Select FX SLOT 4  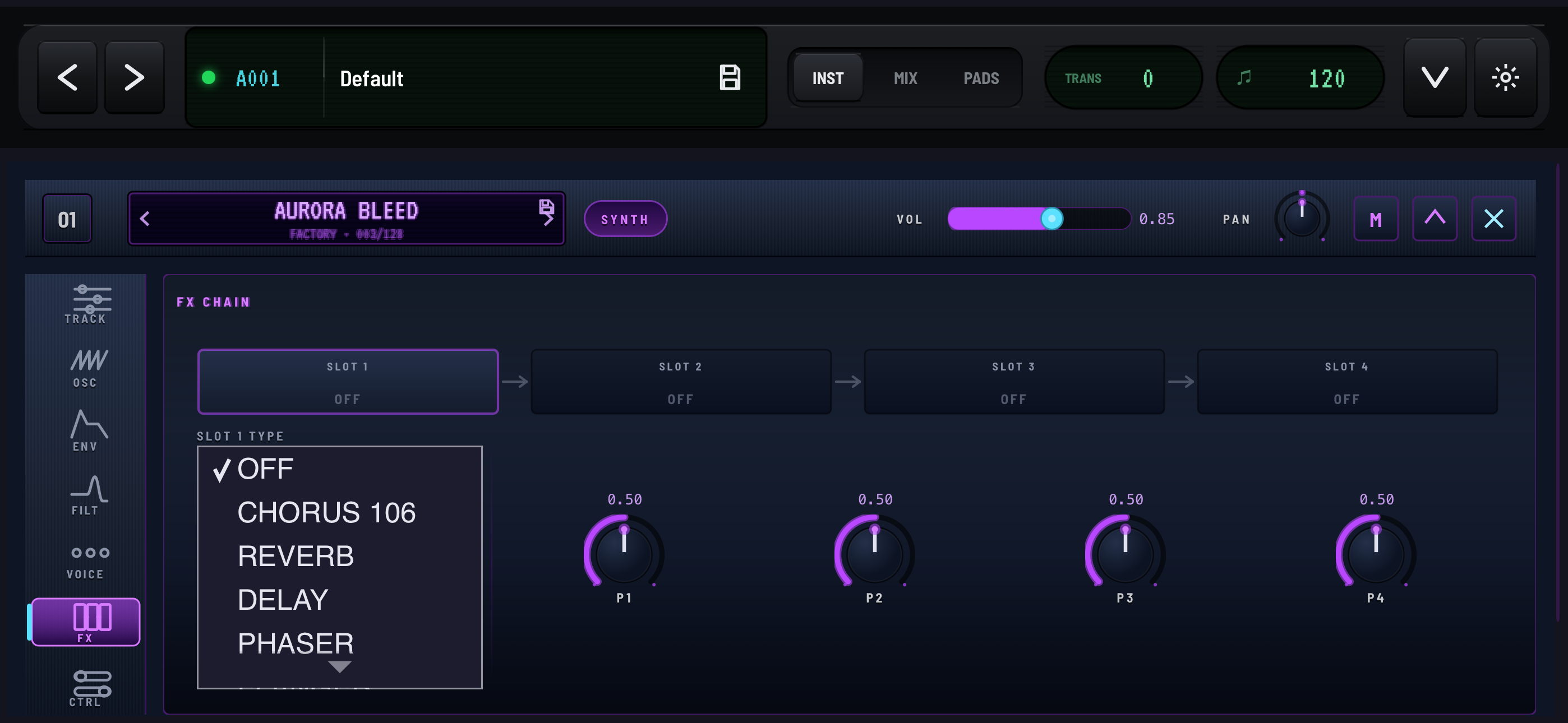pyautogui.click(x=1346, y=382)
